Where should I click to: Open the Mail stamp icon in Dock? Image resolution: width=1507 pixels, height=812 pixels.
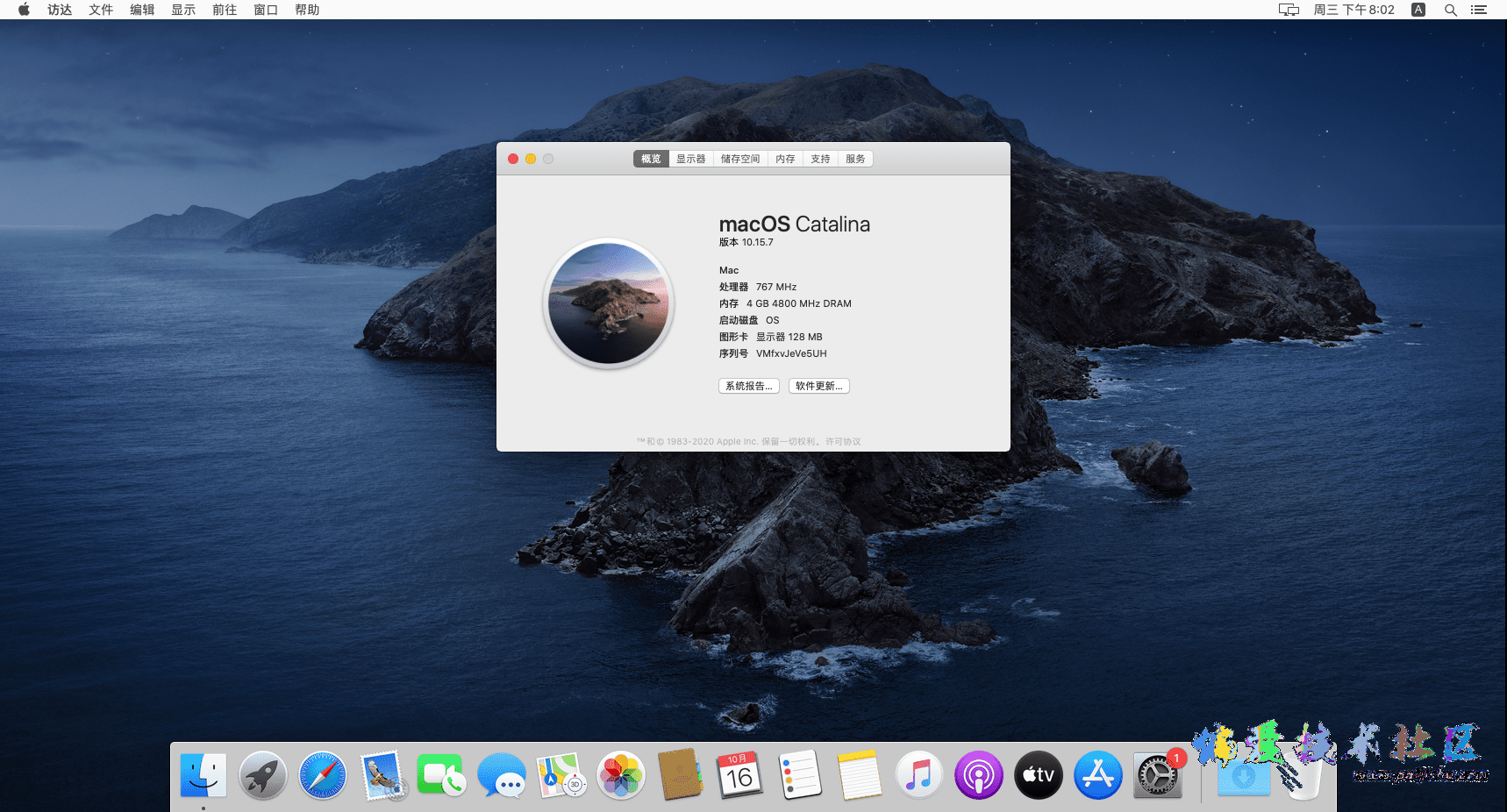(382, 775)
